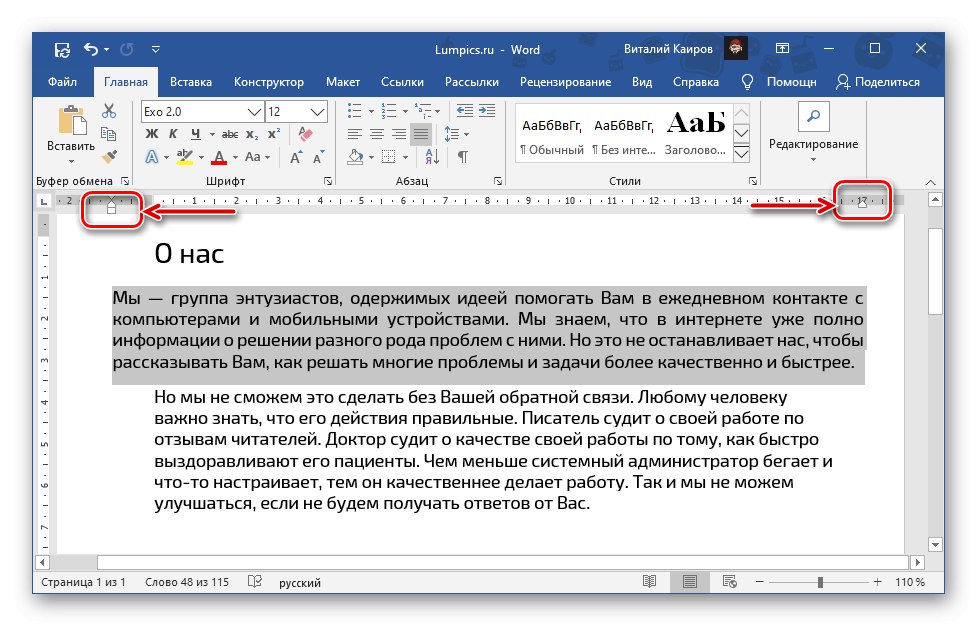977x626 pixels.
Task: Toggle underline formatting with the Ч icon
Action: click(197, 133)
